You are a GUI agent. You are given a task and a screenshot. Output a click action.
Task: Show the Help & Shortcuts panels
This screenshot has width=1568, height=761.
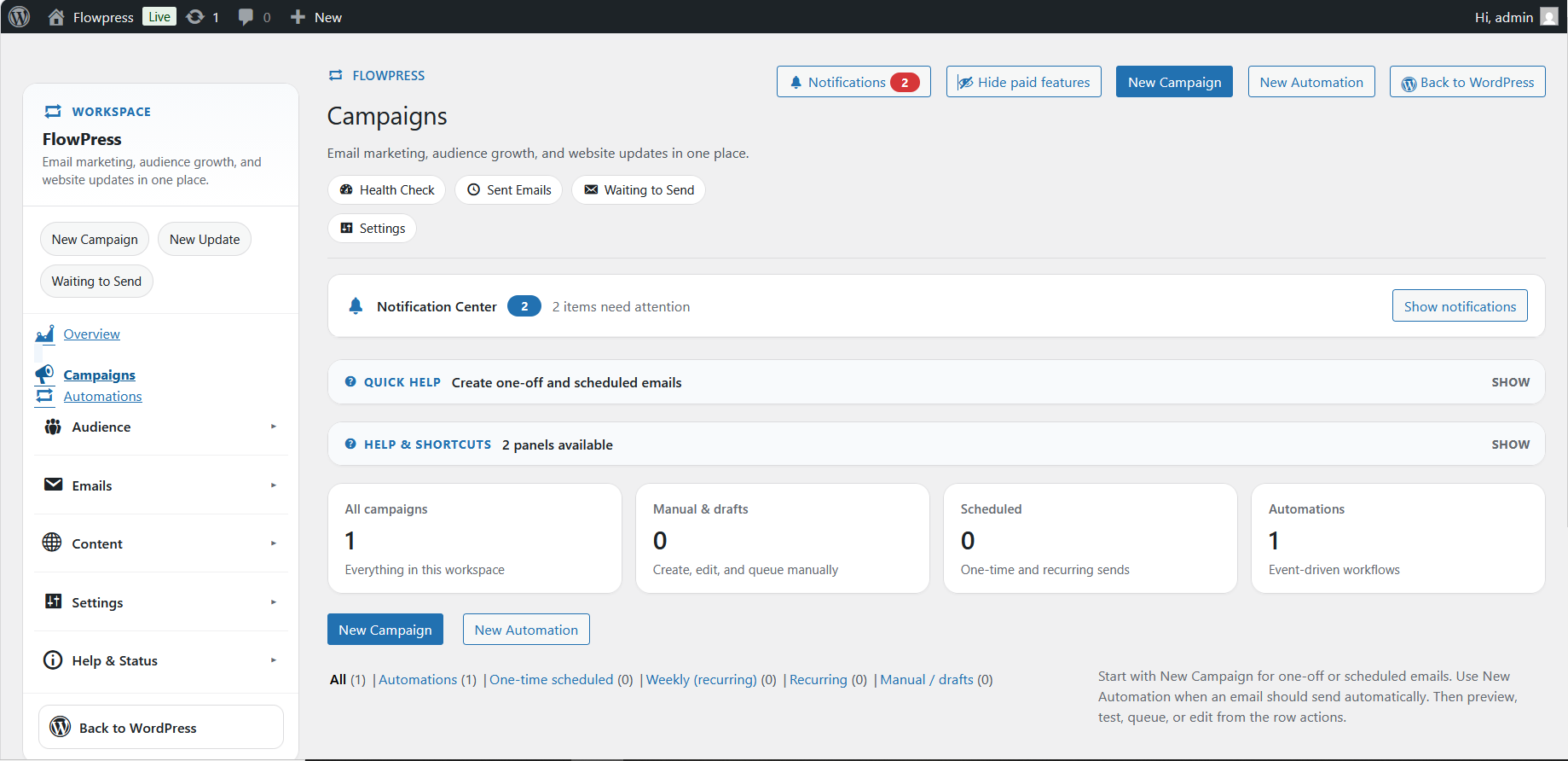click(x=1510, y=444)
